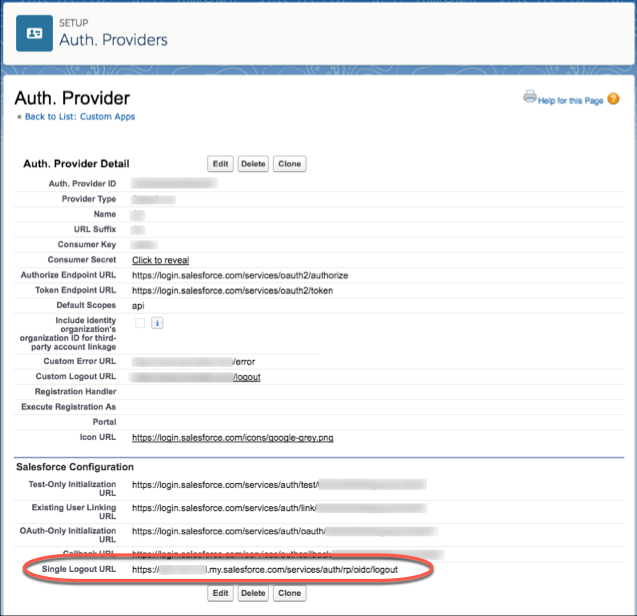This screenshot has width=637, height=616.
Task: Click the Single Logout URL value
Action: (265, 569)
